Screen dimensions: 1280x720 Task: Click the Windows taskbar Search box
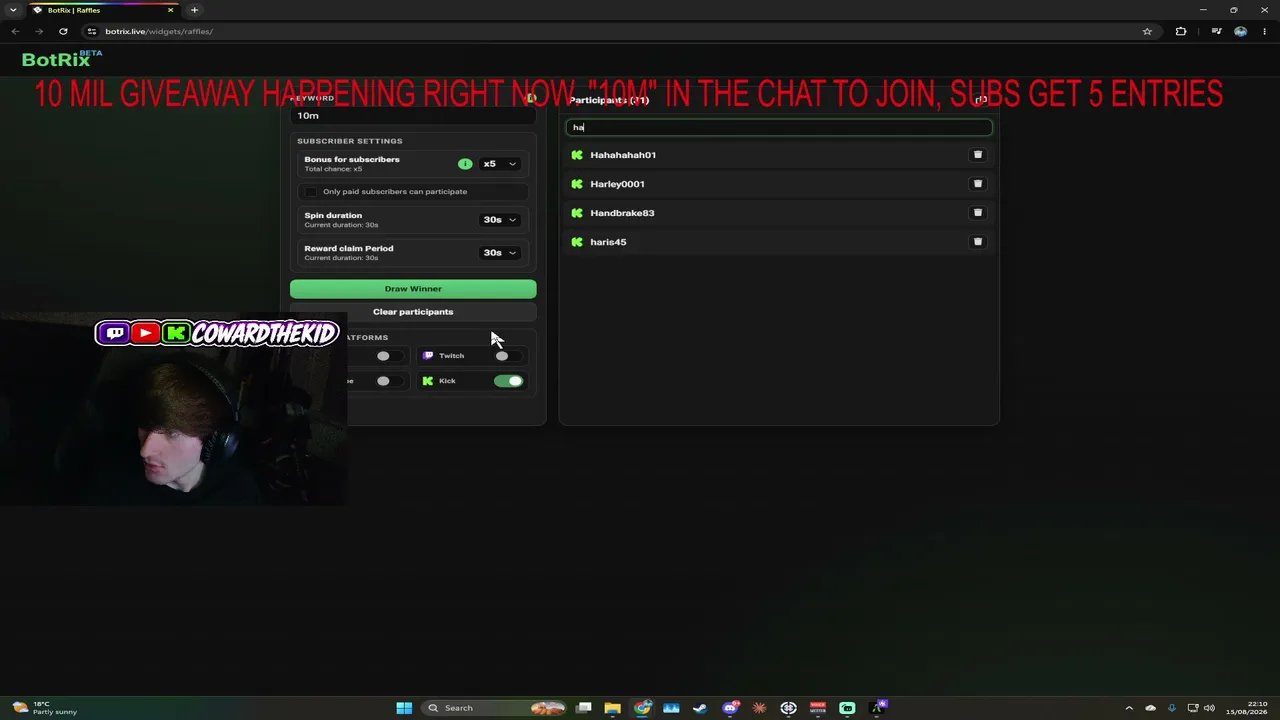pyautogui.click(x=493, y=708)
